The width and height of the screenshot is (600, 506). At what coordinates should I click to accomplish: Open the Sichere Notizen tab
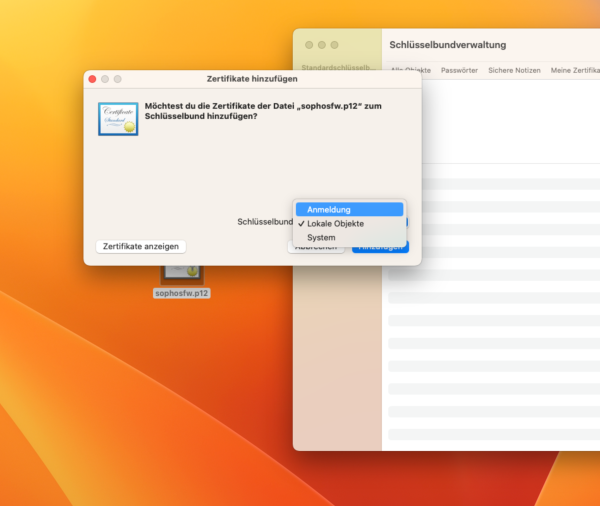click(x=514, y=70)
